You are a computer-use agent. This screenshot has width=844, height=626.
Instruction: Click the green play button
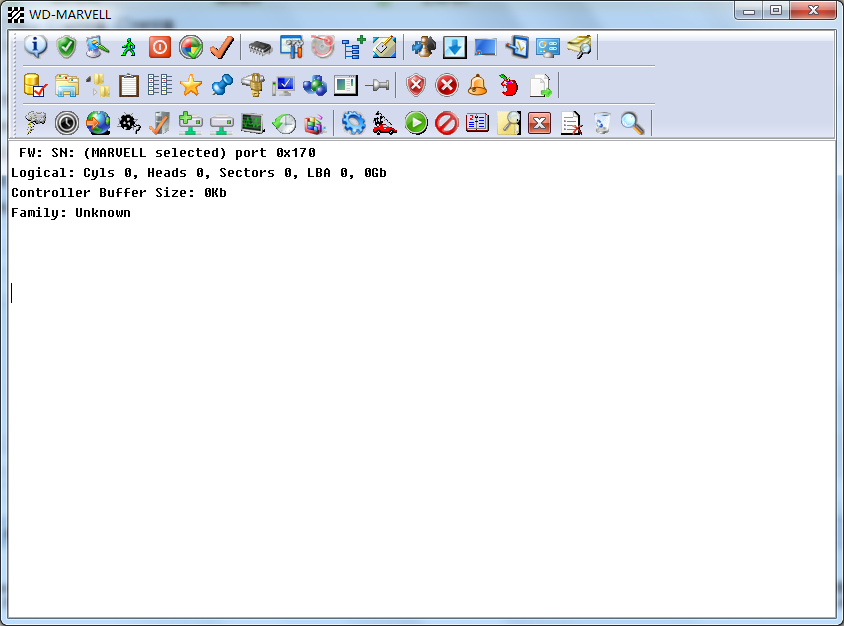416,123
